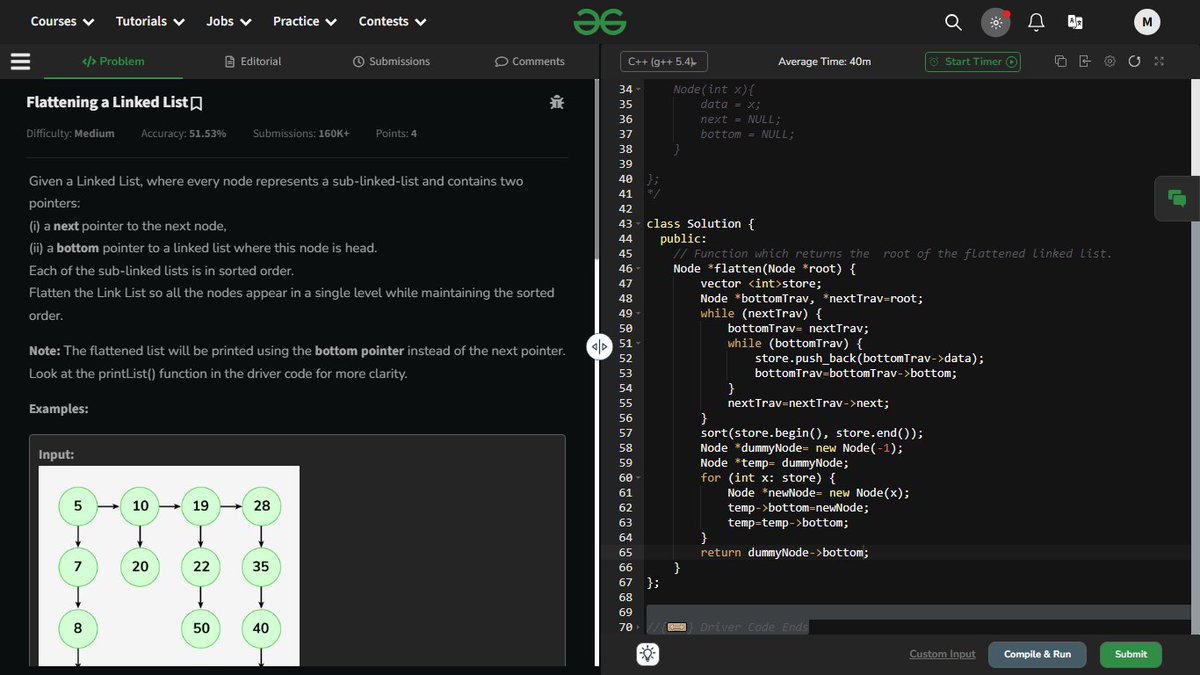Expand the Tutorials menu
Viewport: 1200px width, 675px height.
pos(150,21)
